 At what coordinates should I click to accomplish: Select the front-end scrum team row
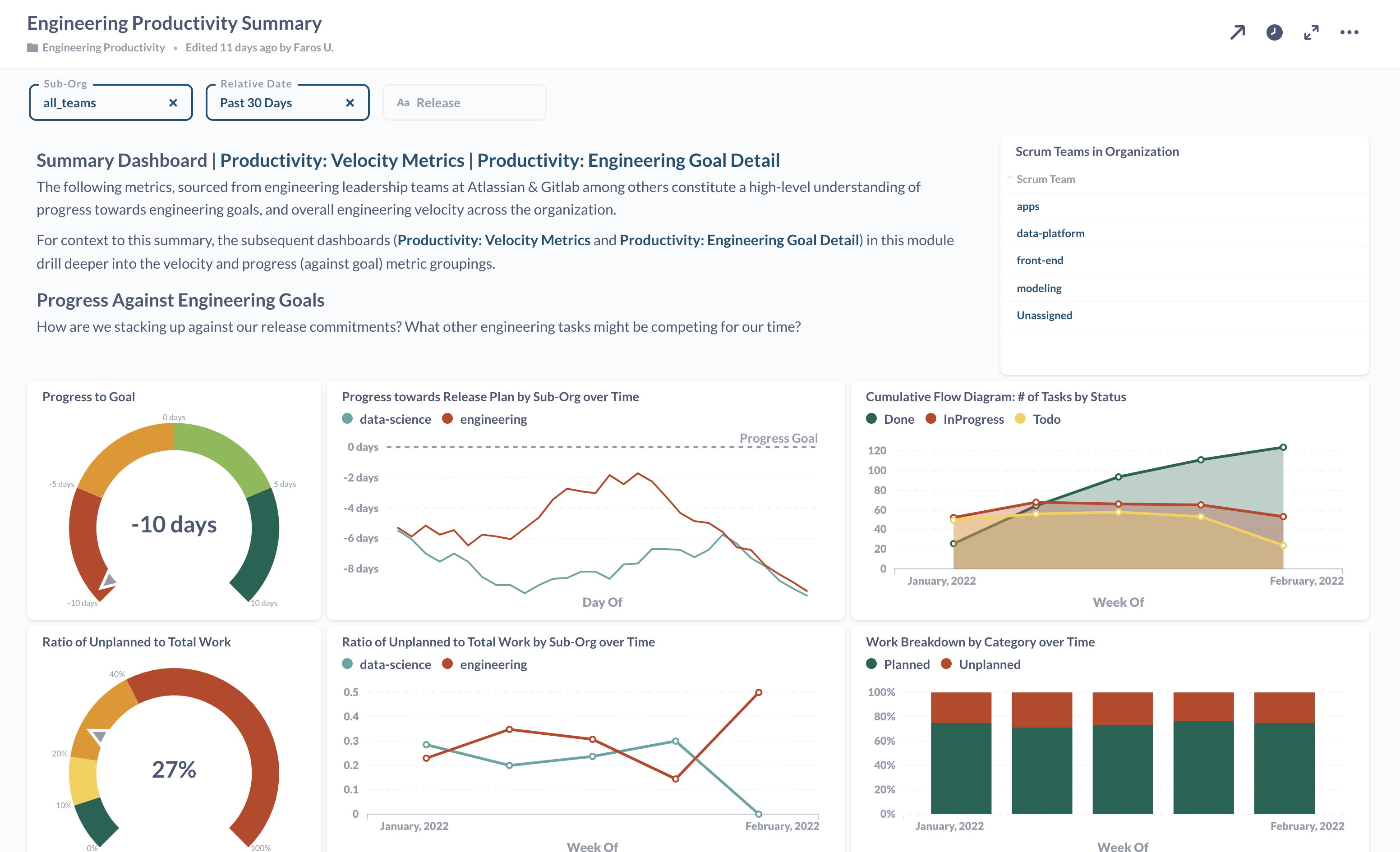1039,261
